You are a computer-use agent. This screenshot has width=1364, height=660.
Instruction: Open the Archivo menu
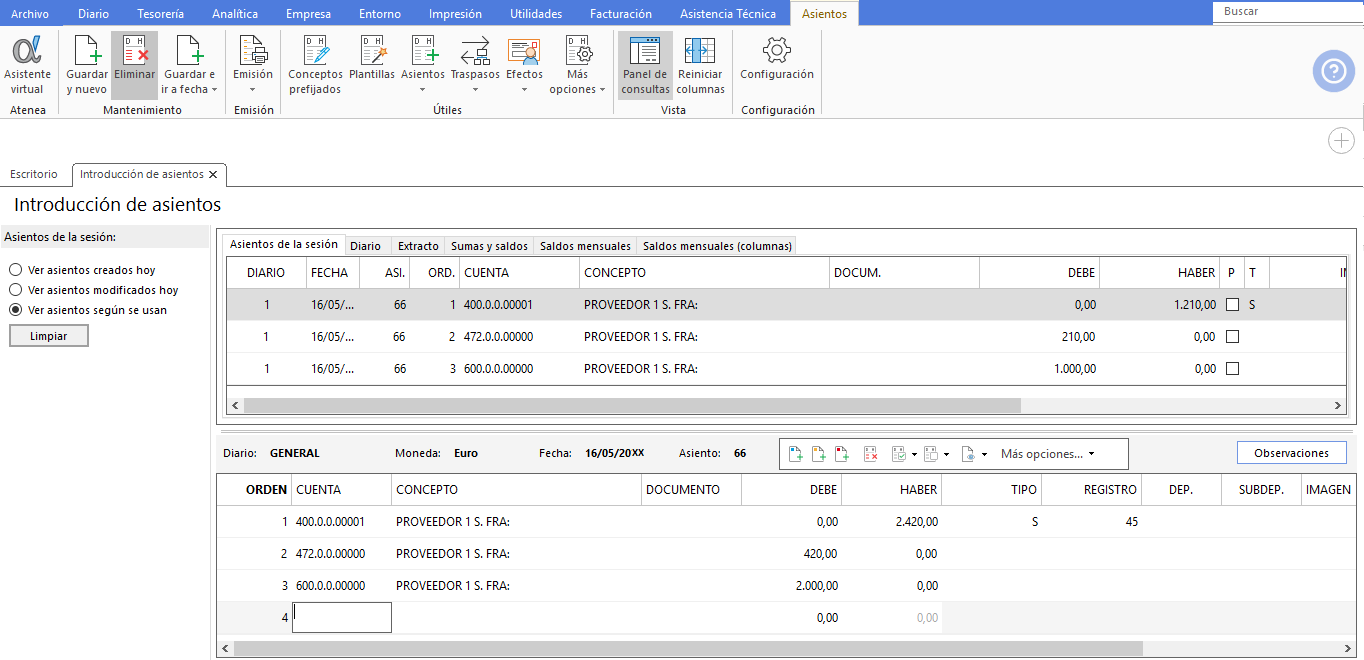click(x=30, y=14)
